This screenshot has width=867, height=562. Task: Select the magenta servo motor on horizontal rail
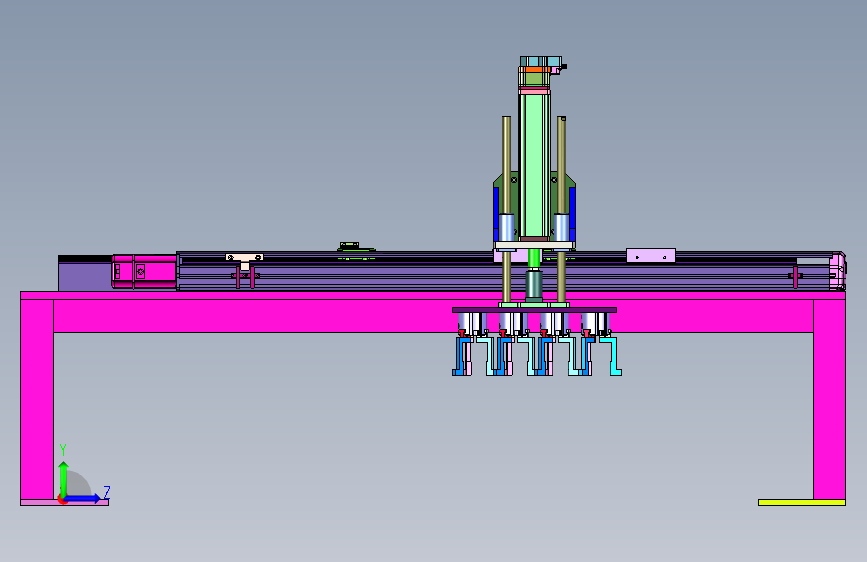tap(144, 272)
